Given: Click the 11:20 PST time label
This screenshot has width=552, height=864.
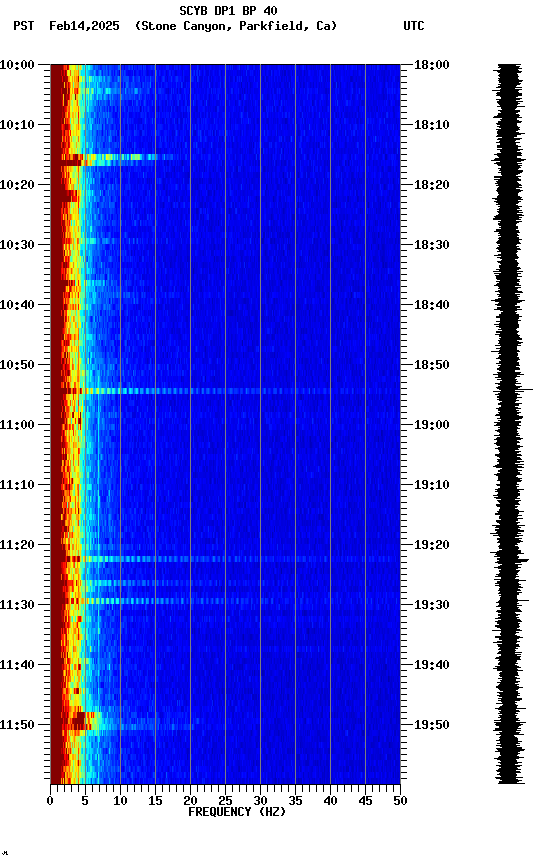Looking at the screenshot, I should point(17,546).
